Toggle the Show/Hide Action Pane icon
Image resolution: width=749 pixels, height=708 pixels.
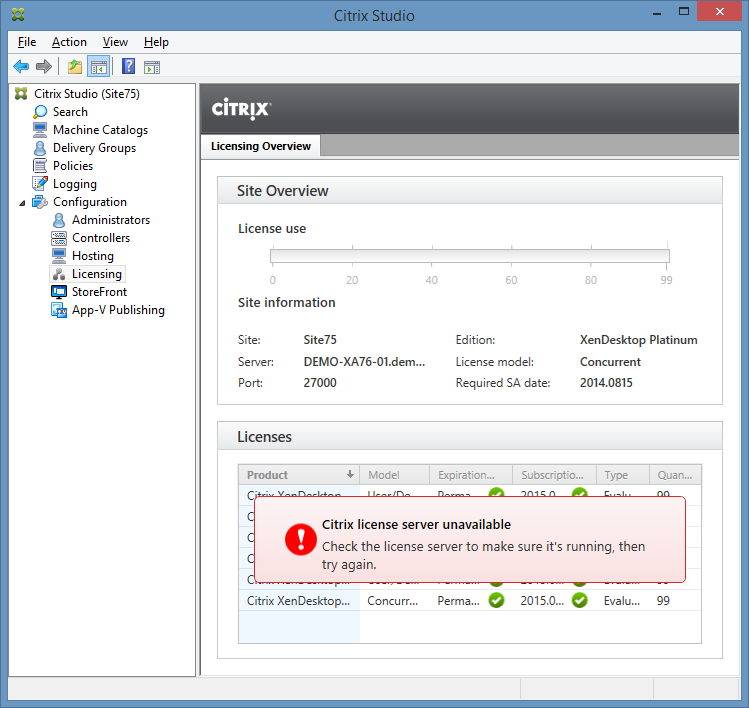coord(152,67)
